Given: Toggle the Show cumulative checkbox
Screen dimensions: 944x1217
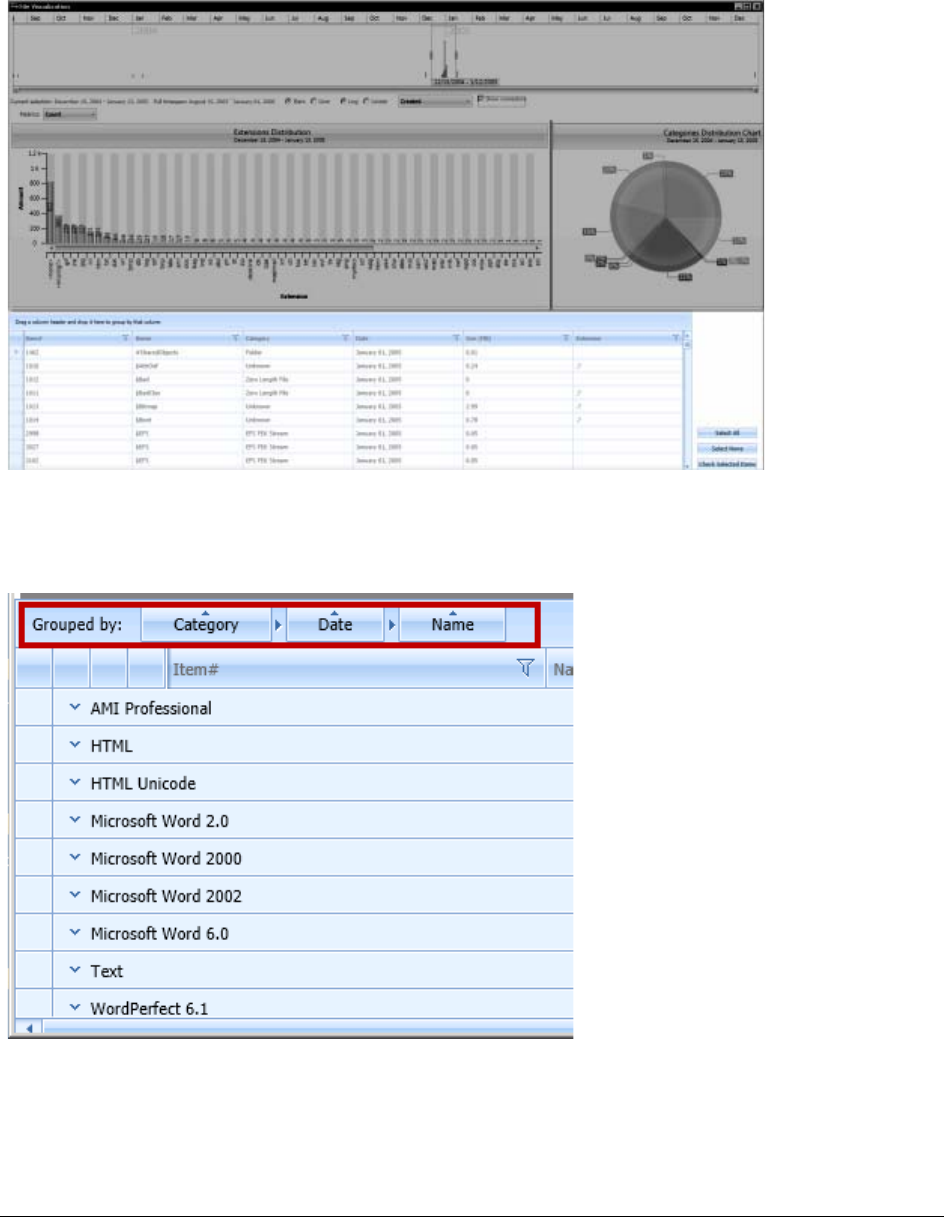Looking at the screenshot, I should (482, 99).
